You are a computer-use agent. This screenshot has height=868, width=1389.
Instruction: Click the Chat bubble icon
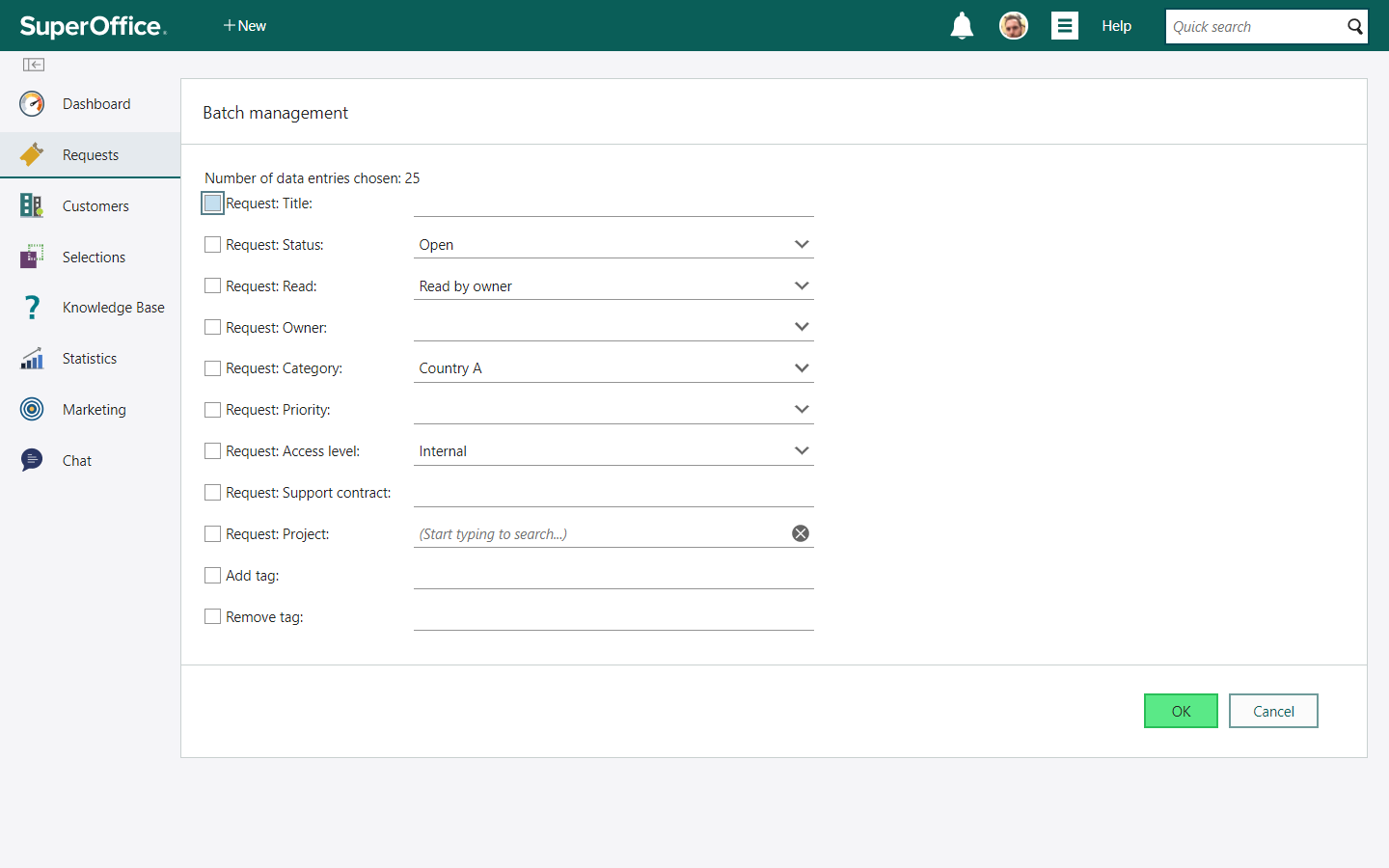click(32, 460)
